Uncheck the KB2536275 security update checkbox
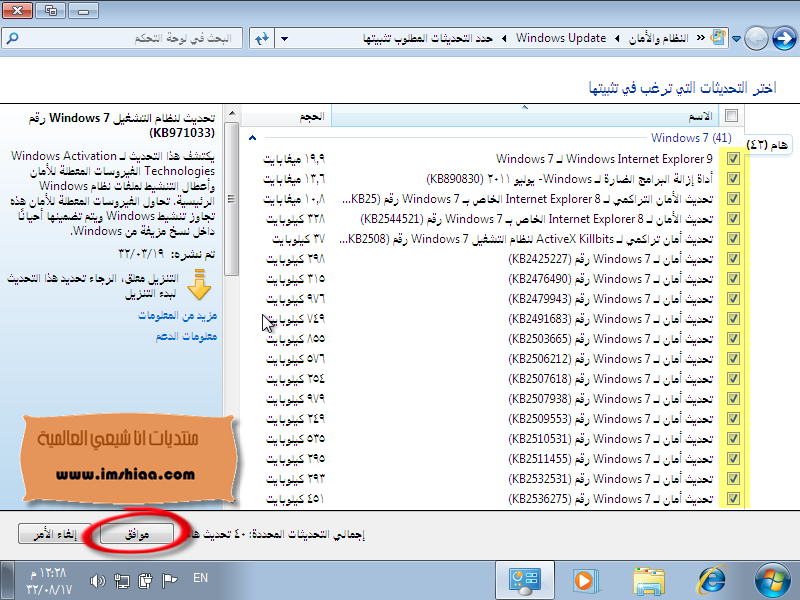The height and width of the screenshot is (600, 800). [733, 498]
